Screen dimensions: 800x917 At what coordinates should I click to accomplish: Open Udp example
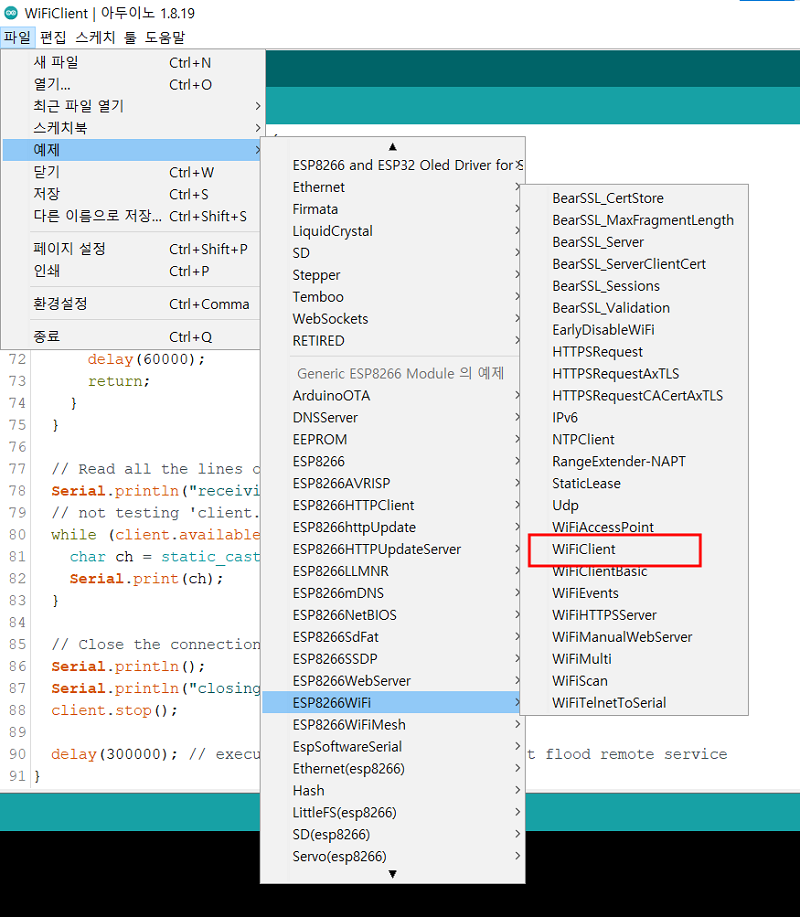[x=634, y=505]
